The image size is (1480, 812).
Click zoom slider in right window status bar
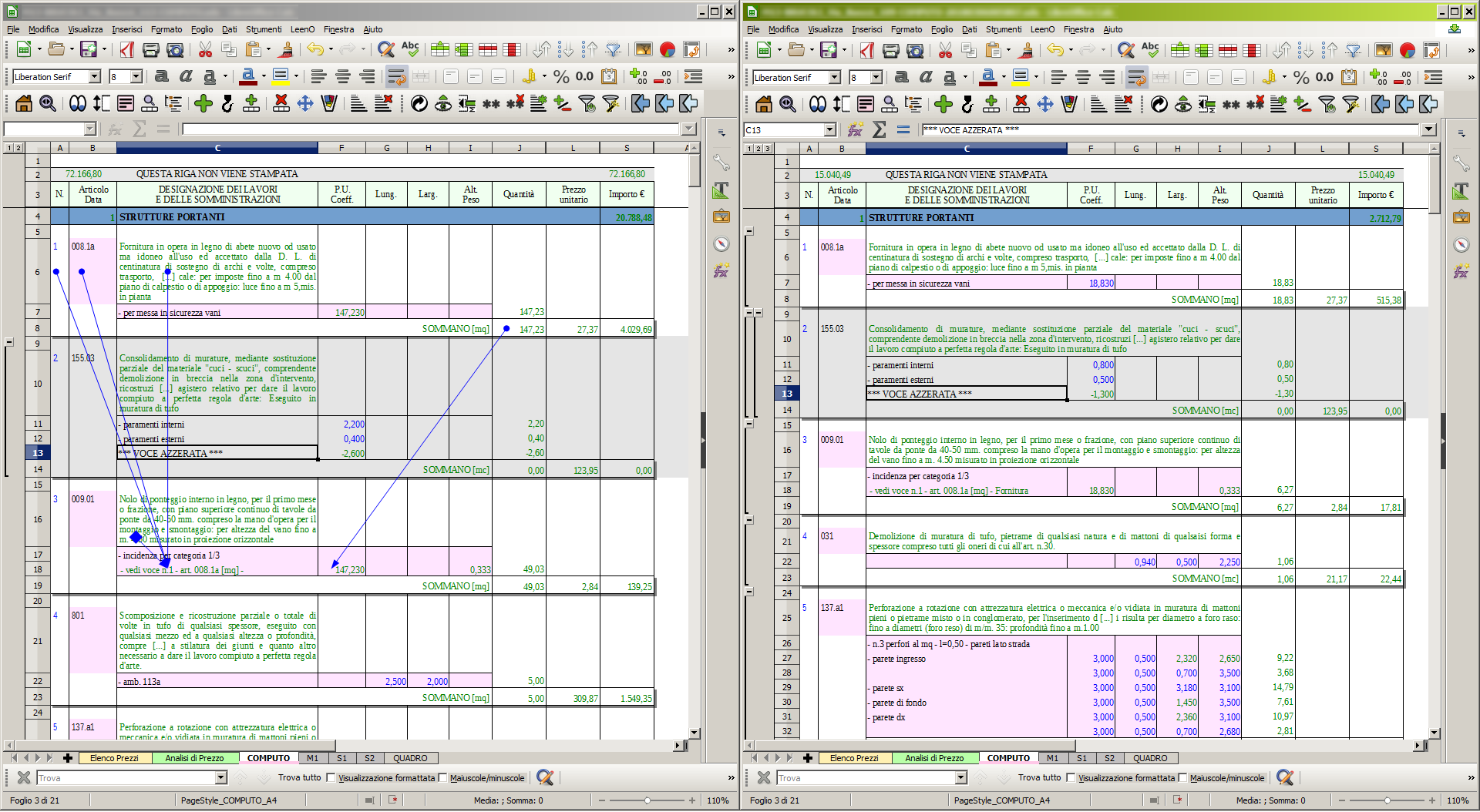point(1387,800)
